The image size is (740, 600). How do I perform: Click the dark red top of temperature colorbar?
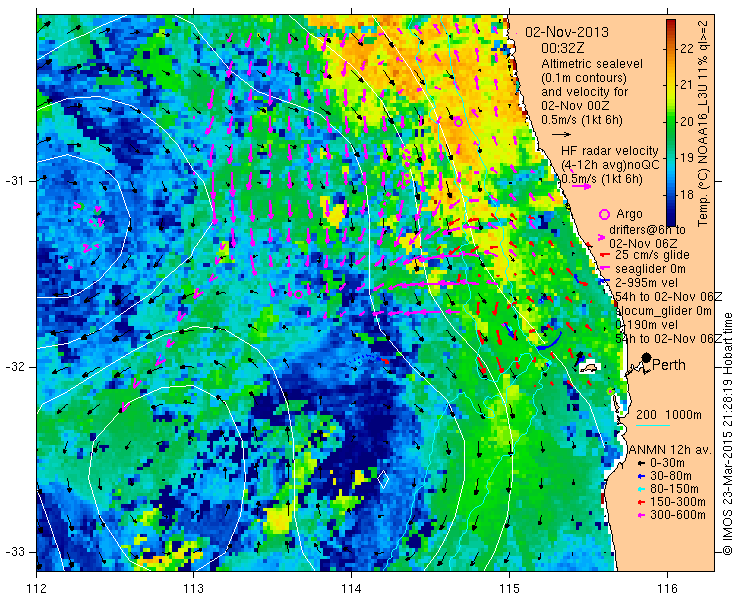click(671, 24)
